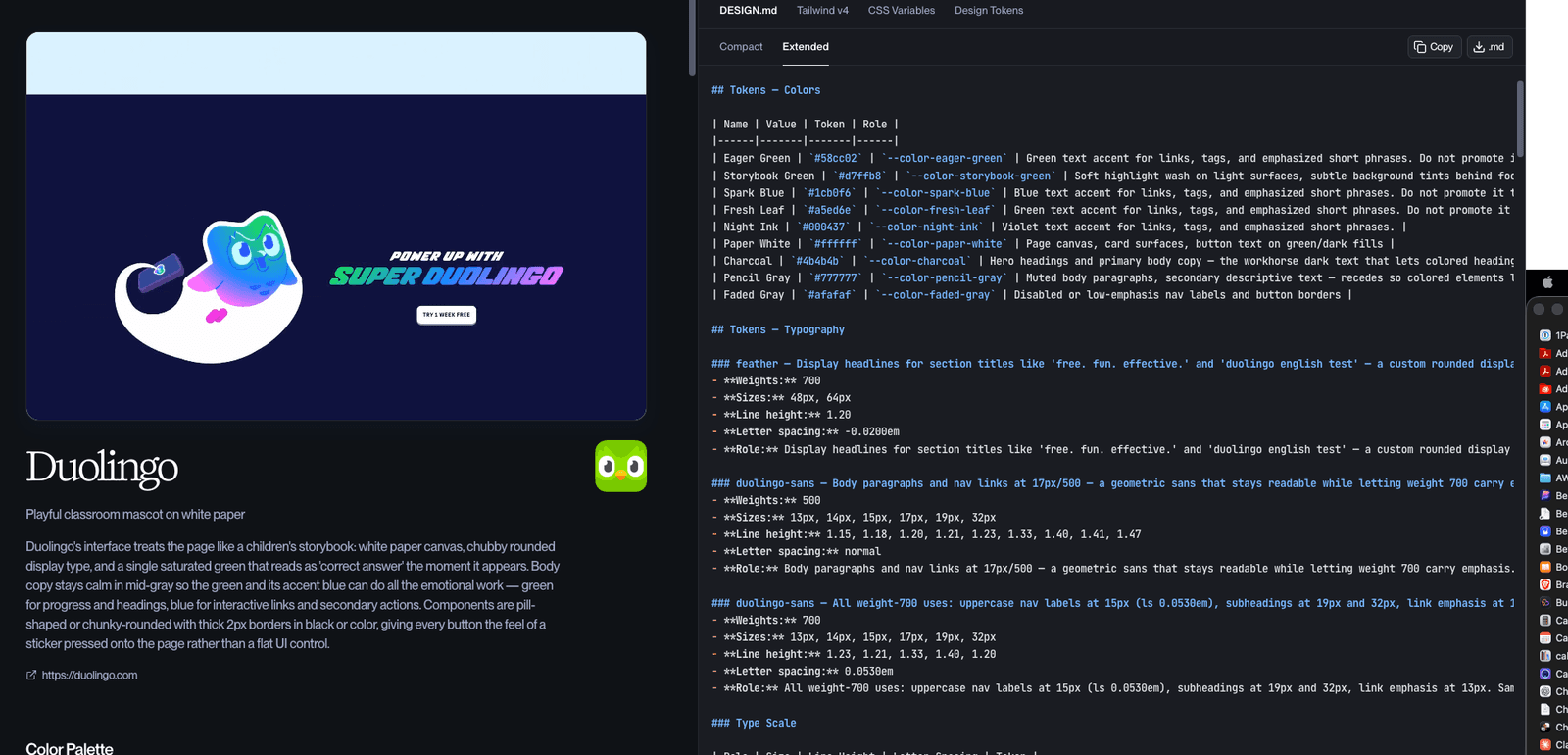
Task: Click the #777777 Pencil Gray value
Action: pos(836,277)
